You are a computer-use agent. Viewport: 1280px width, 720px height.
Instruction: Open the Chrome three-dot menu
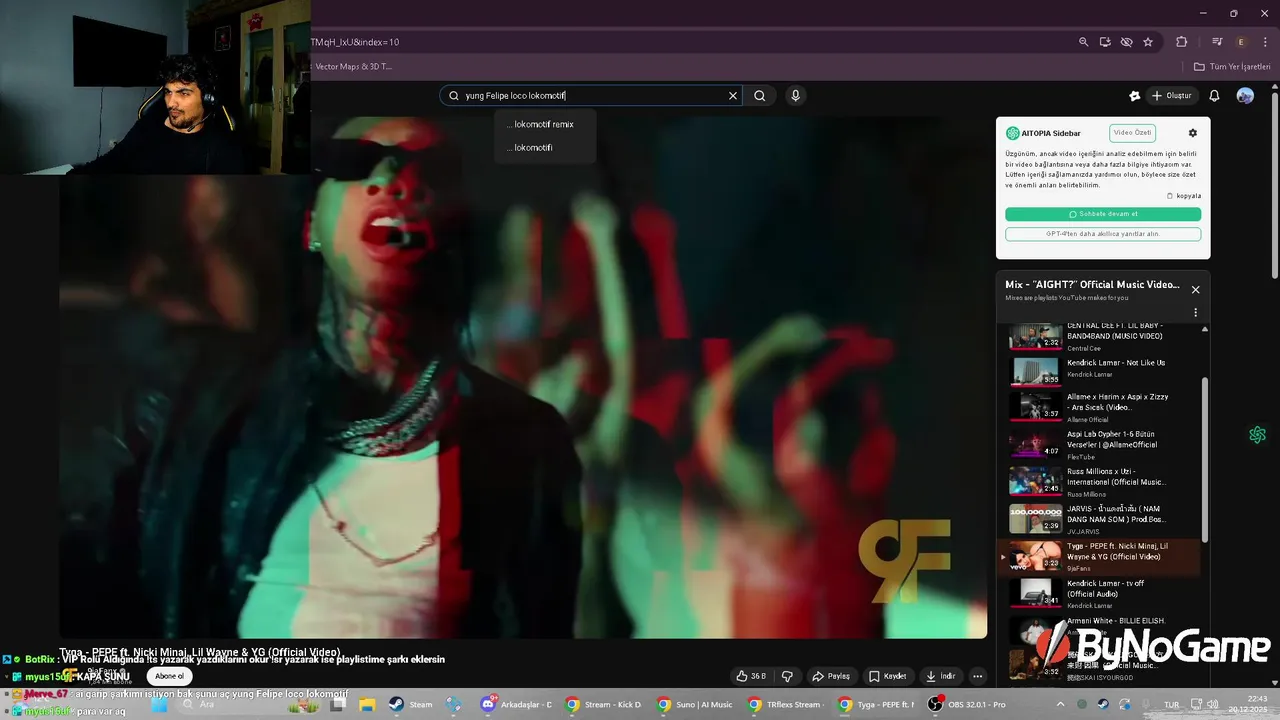pos(1263,42)
